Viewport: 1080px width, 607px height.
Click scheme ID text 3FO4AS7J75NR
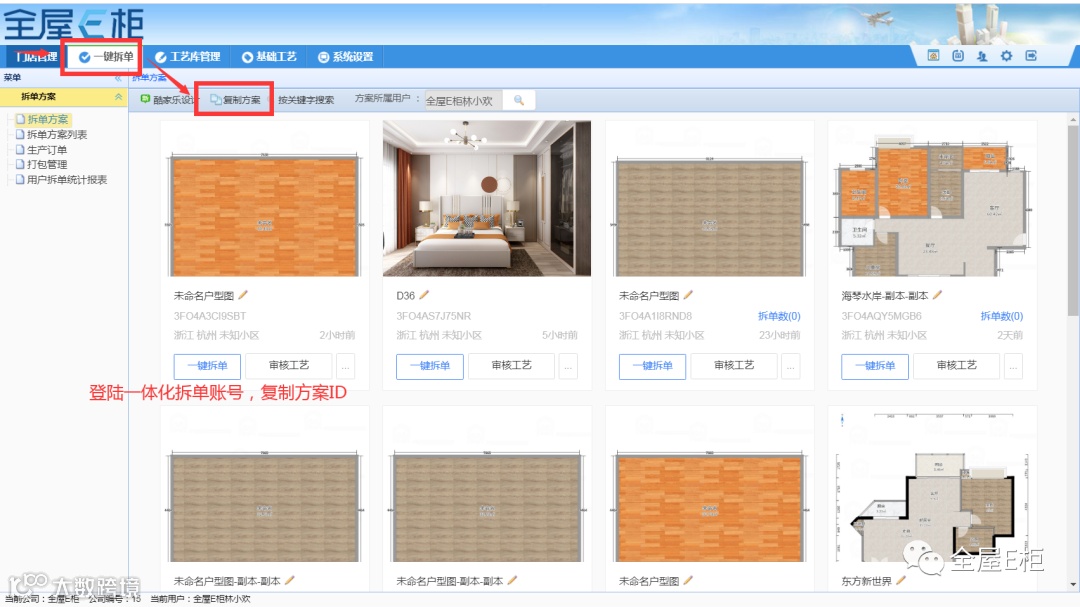[x=433, y=316]
